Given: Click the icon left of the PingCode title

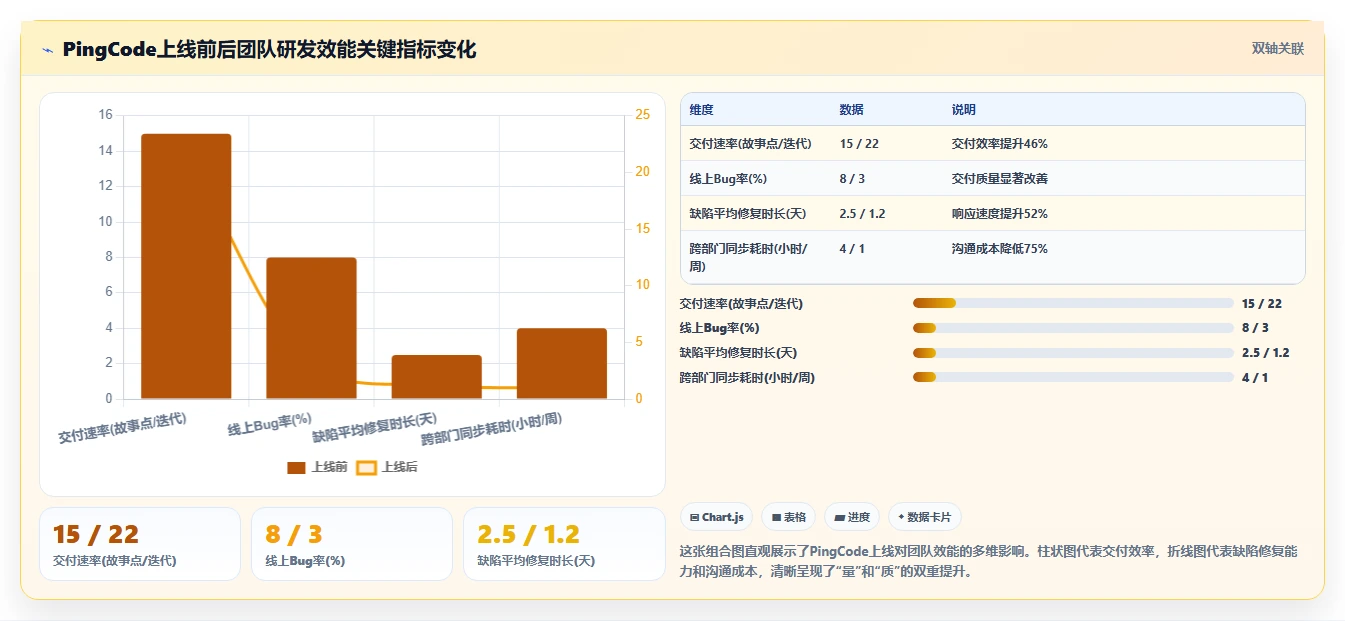Looking at the screenshot, I should pyautogui.click(x=47, y=50).
